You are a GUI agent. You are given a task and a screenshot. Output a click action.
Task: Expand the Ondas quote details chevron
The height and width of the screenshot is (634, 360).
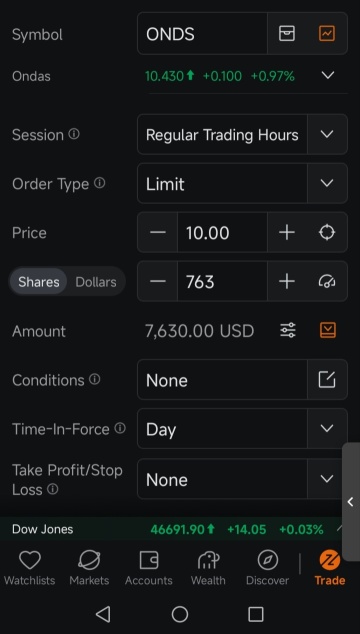tap(328, 75)
